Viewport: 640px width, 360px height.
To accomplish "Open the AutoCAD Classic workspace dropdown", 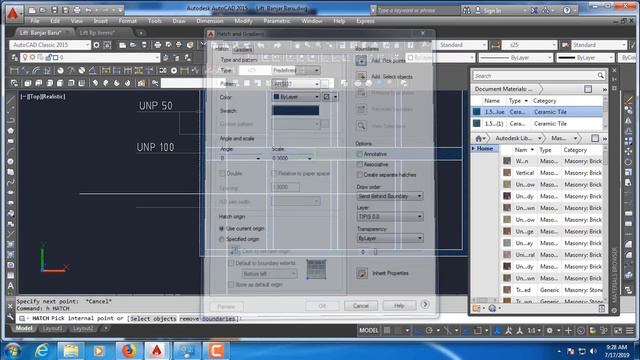I will coord(50,45).
